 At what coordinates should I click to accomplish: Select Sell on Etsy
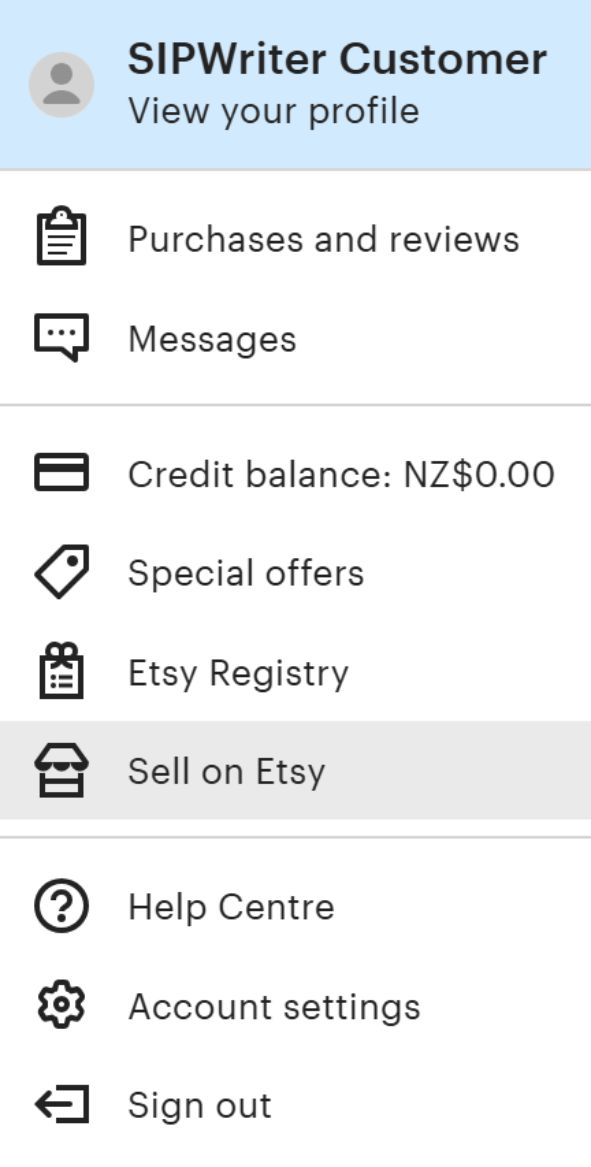click(224, 770)
